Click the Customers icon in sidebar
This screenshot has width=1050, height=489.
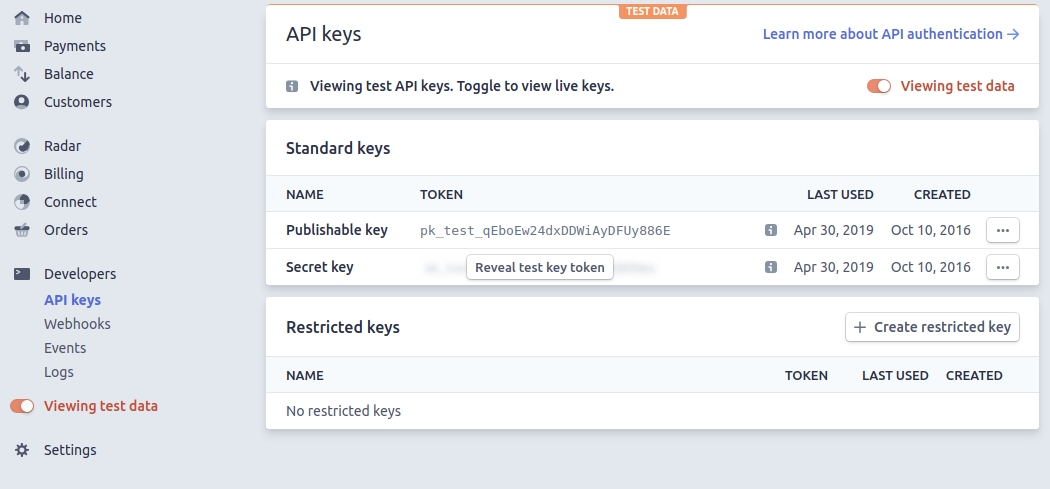22,102
